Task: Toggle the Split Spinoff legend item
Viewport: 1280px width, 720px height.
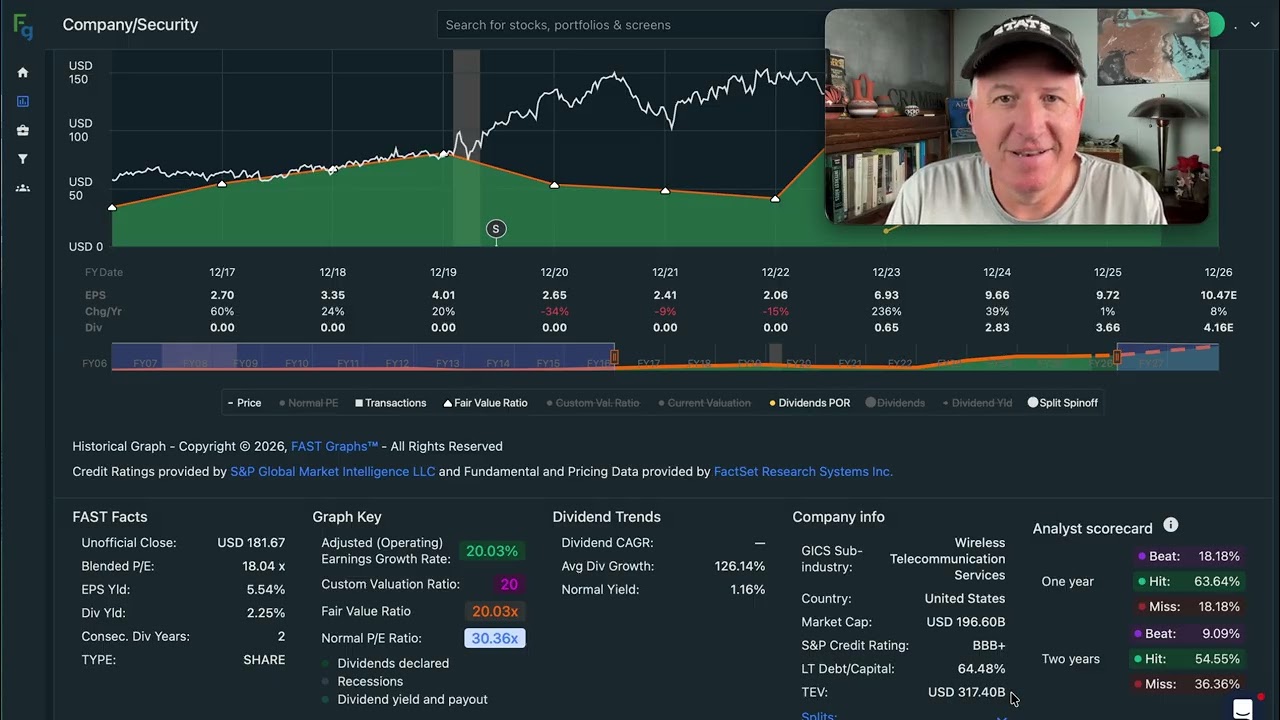Action: click(x=1063, y=403)
